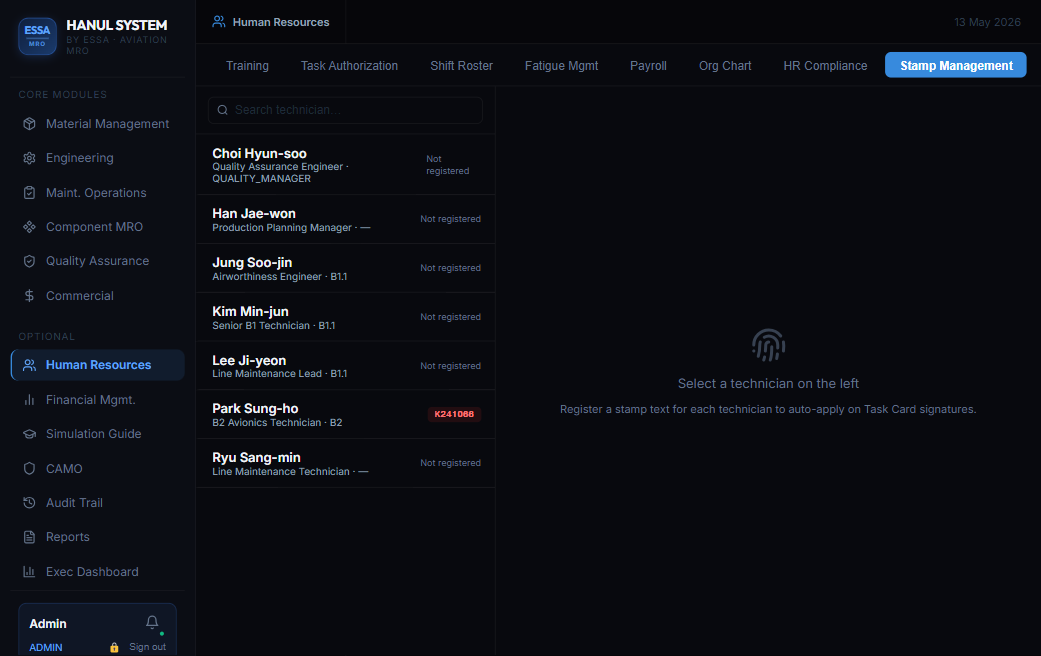Click the Commercial dollar icon

(29, 295)
